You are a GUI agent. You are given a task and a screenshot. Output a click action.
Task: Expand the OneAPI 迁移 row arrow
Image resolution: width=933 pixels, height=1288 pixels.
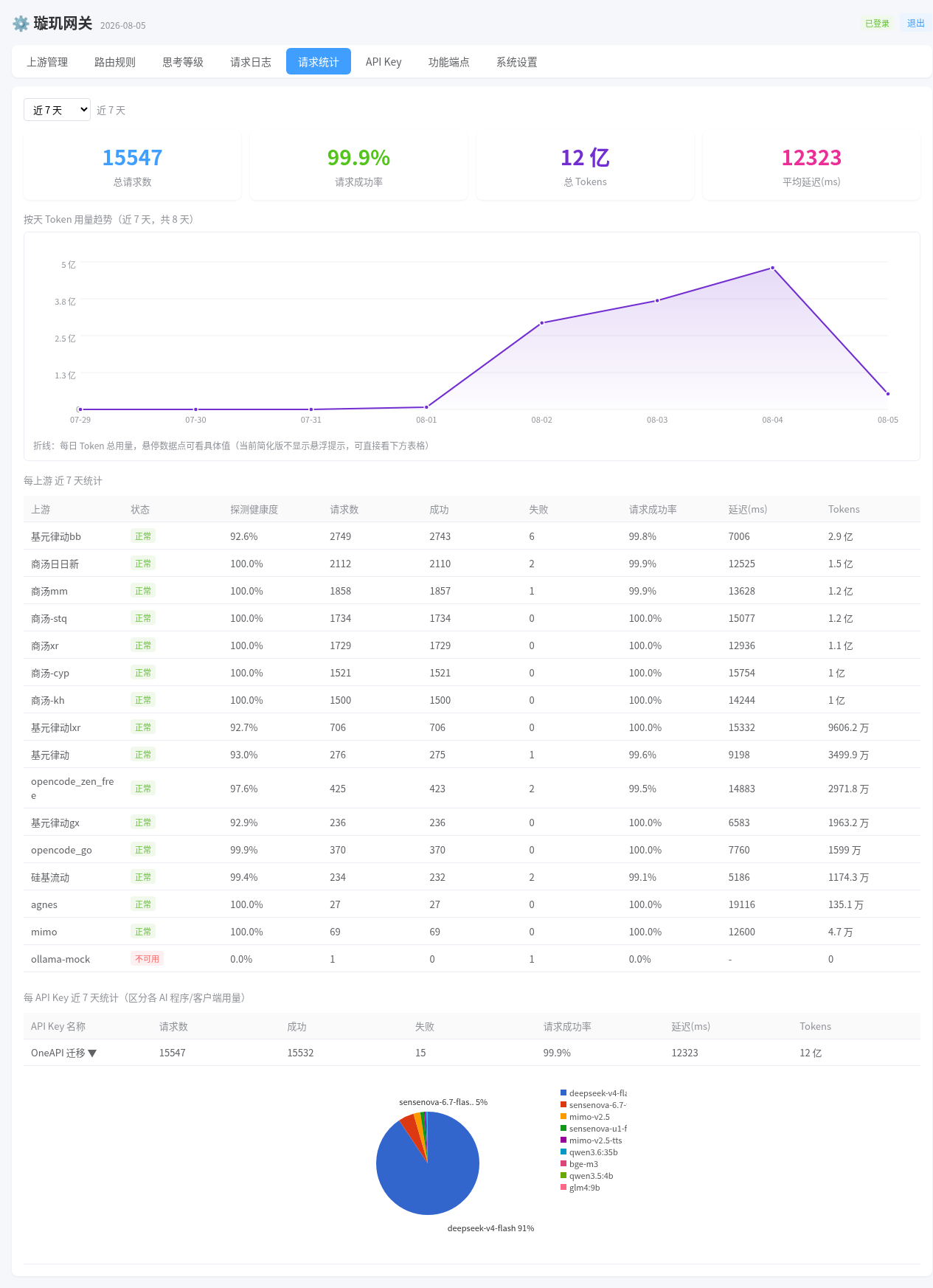(x=92, y=1053)
